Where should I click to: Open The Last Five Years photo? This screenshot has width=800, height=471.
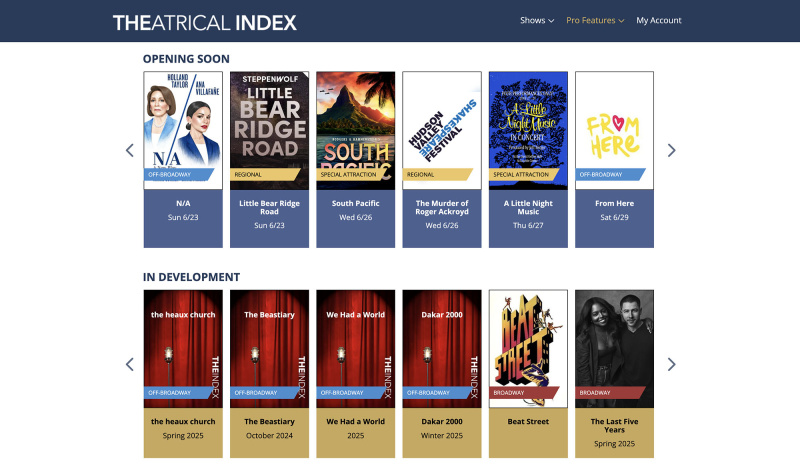[x=614, y=349]
